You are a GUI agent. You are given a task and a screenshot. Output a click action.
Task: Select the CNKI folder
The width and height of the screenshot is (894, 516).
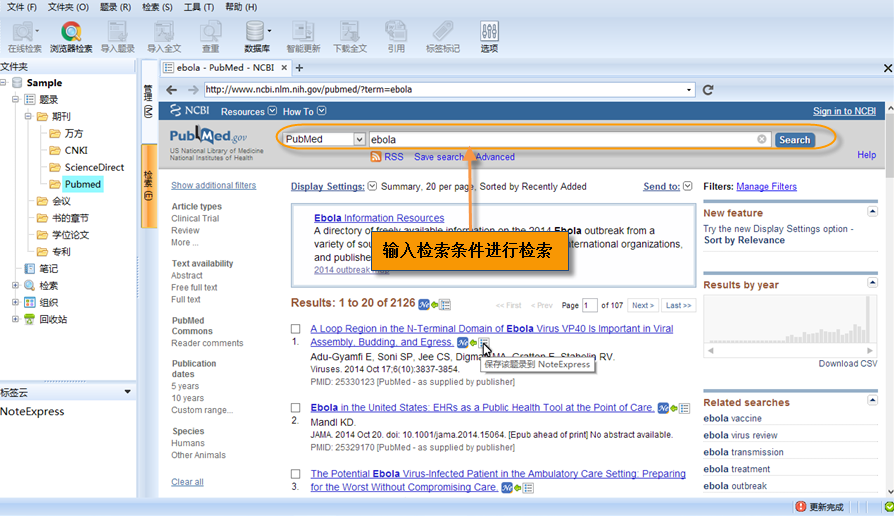(76, 150)
